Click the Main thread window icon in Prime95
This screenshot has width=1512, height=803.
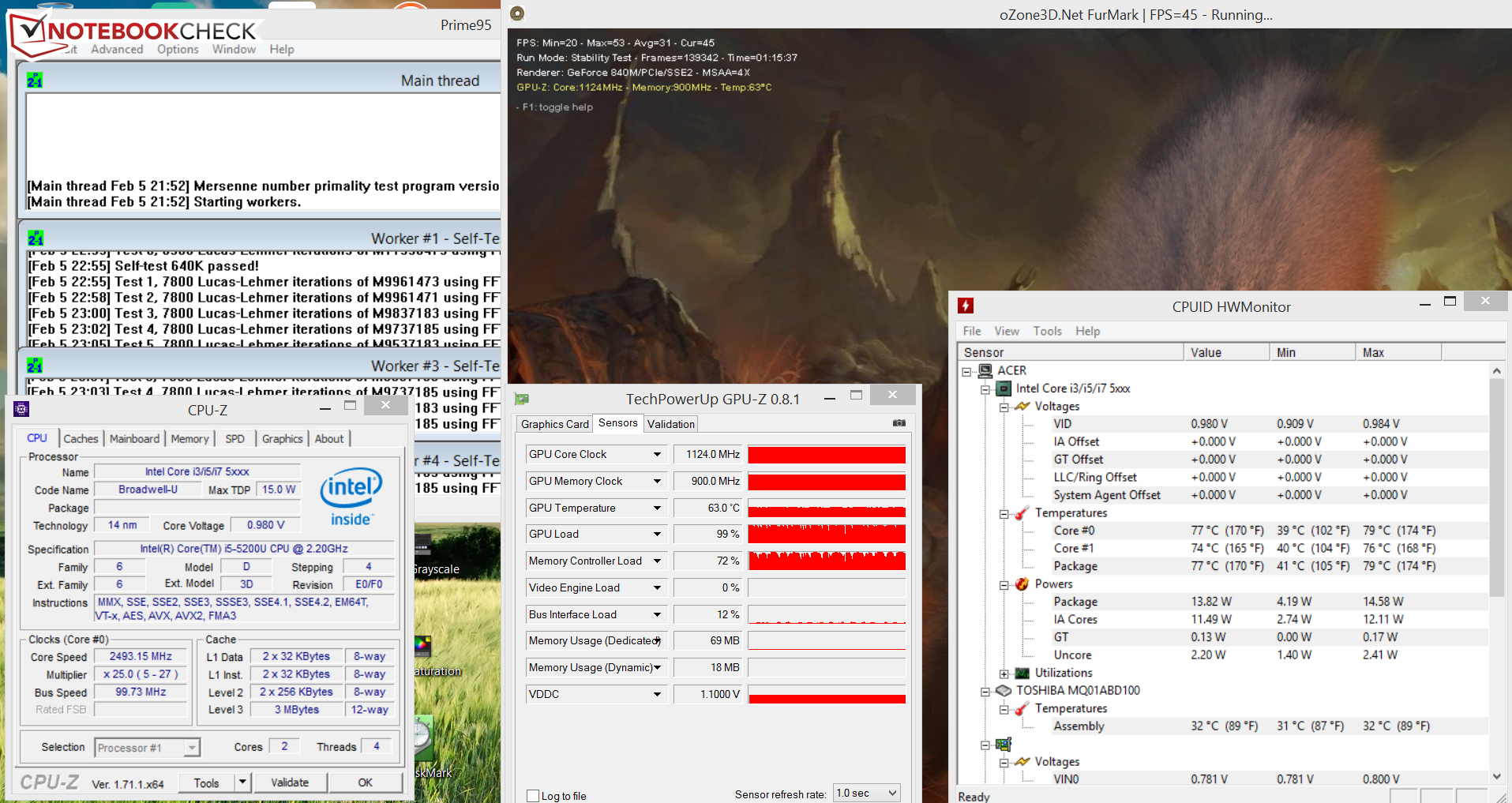35,81
